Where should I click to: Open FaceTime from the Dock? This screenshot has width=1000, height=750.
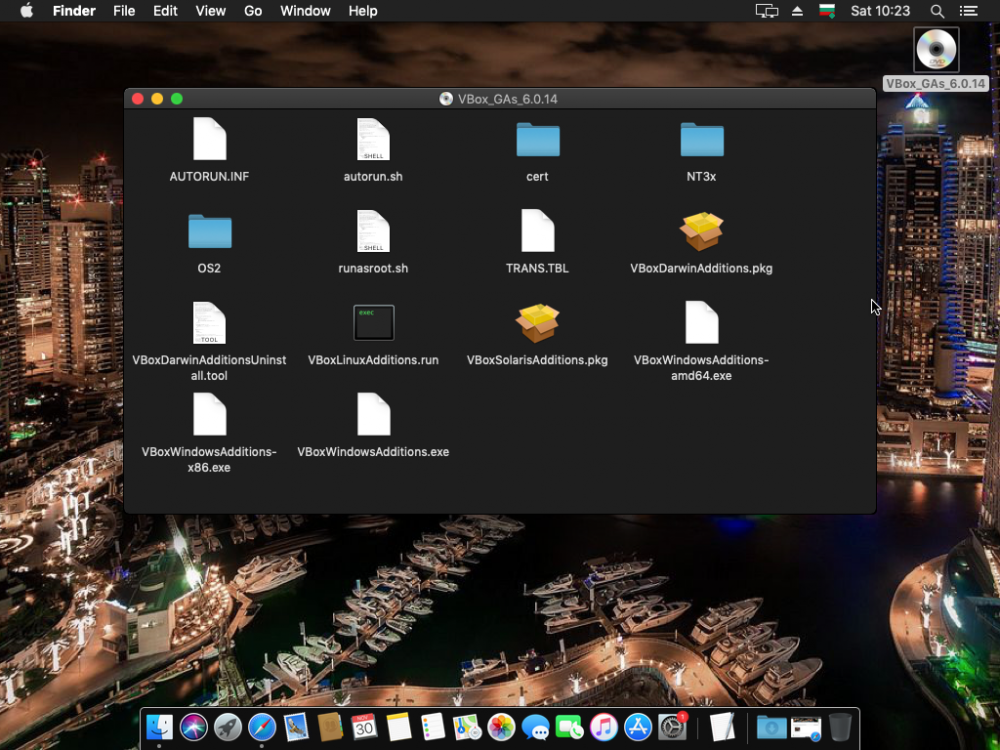570,727
